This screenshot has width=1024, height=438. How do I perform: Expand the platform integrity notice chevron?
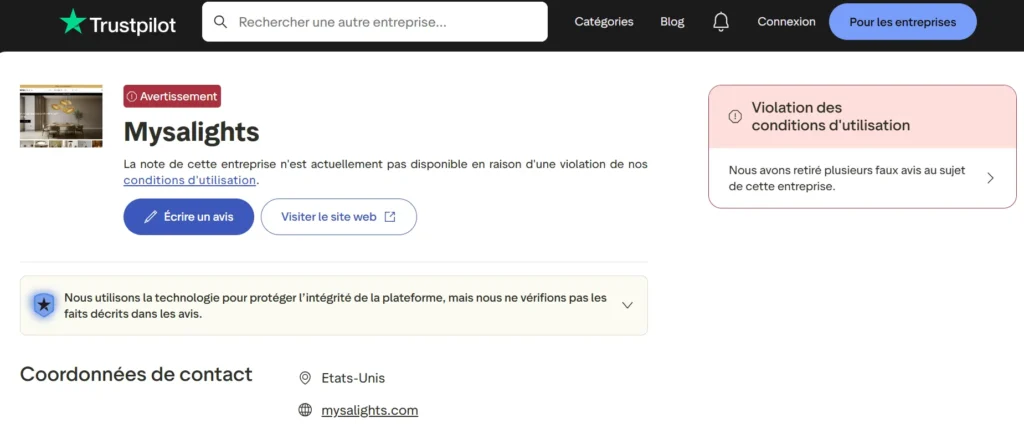coord(627,305)
